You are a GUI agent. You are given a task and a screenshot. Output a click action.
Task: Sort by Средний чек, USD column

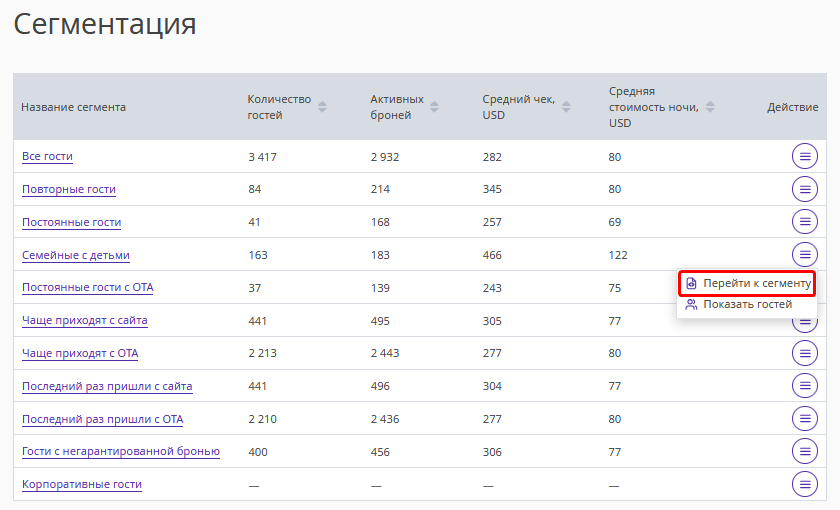click(x=565, y=107)
